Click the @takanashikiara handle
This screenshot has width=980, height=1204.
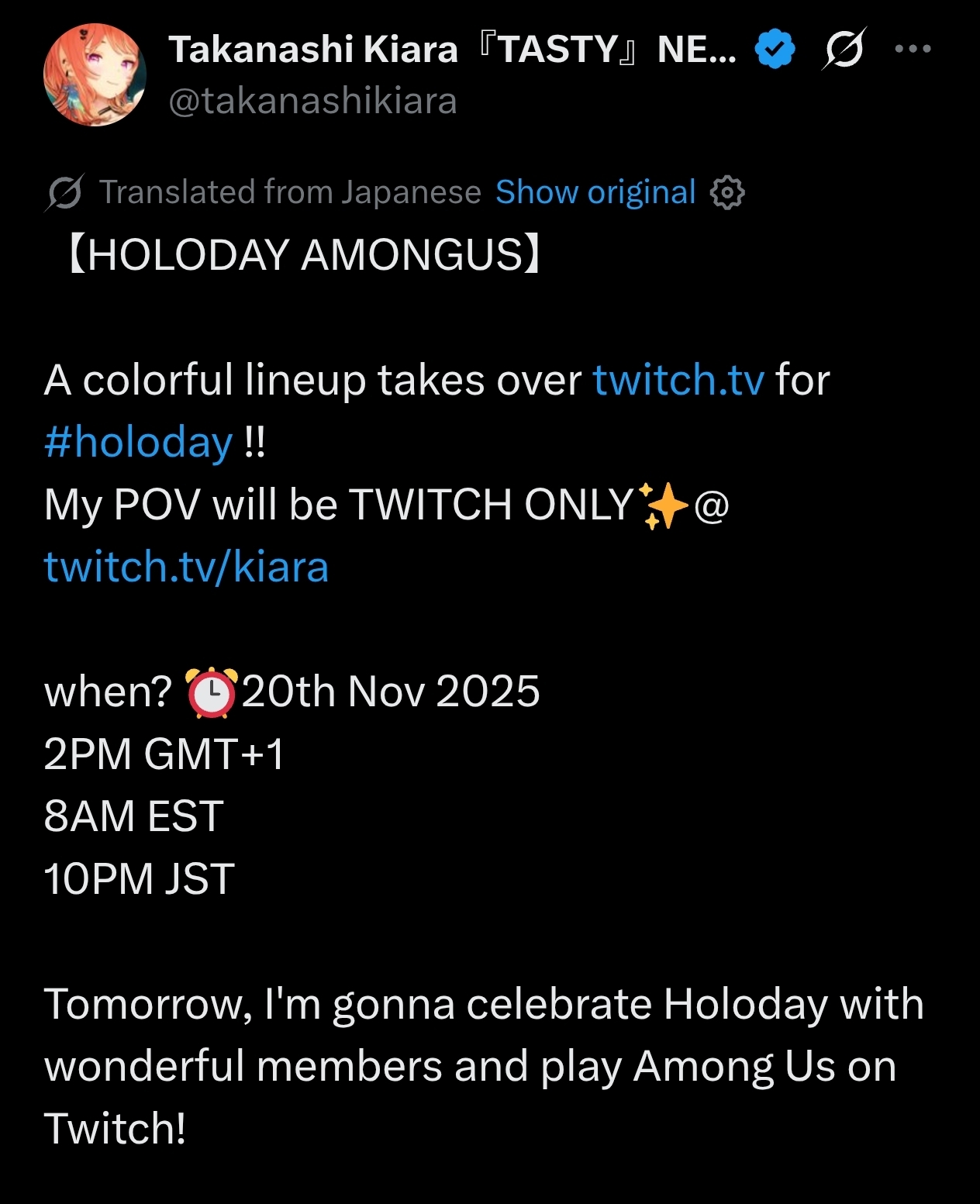pyautogui.click(x=312, y=102)
